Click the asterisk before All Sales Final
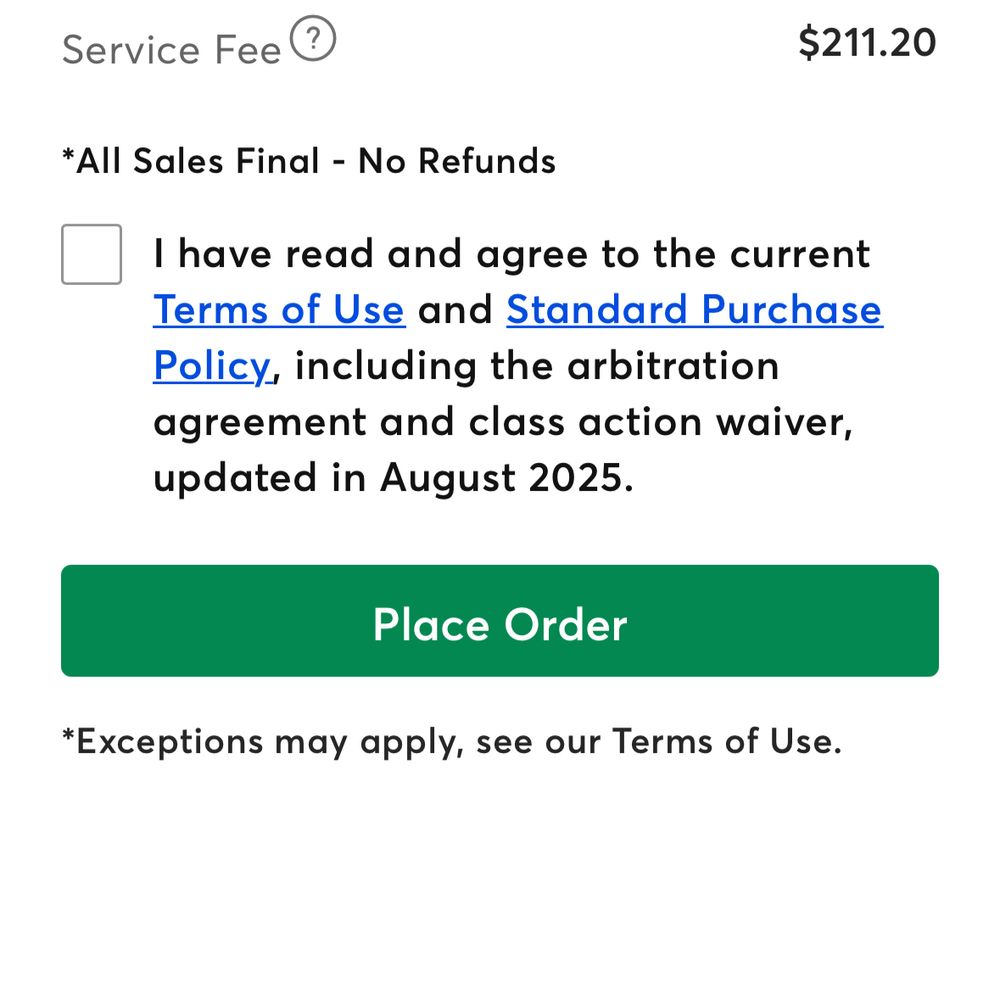1000x992 pixels. tap(68, 155)
